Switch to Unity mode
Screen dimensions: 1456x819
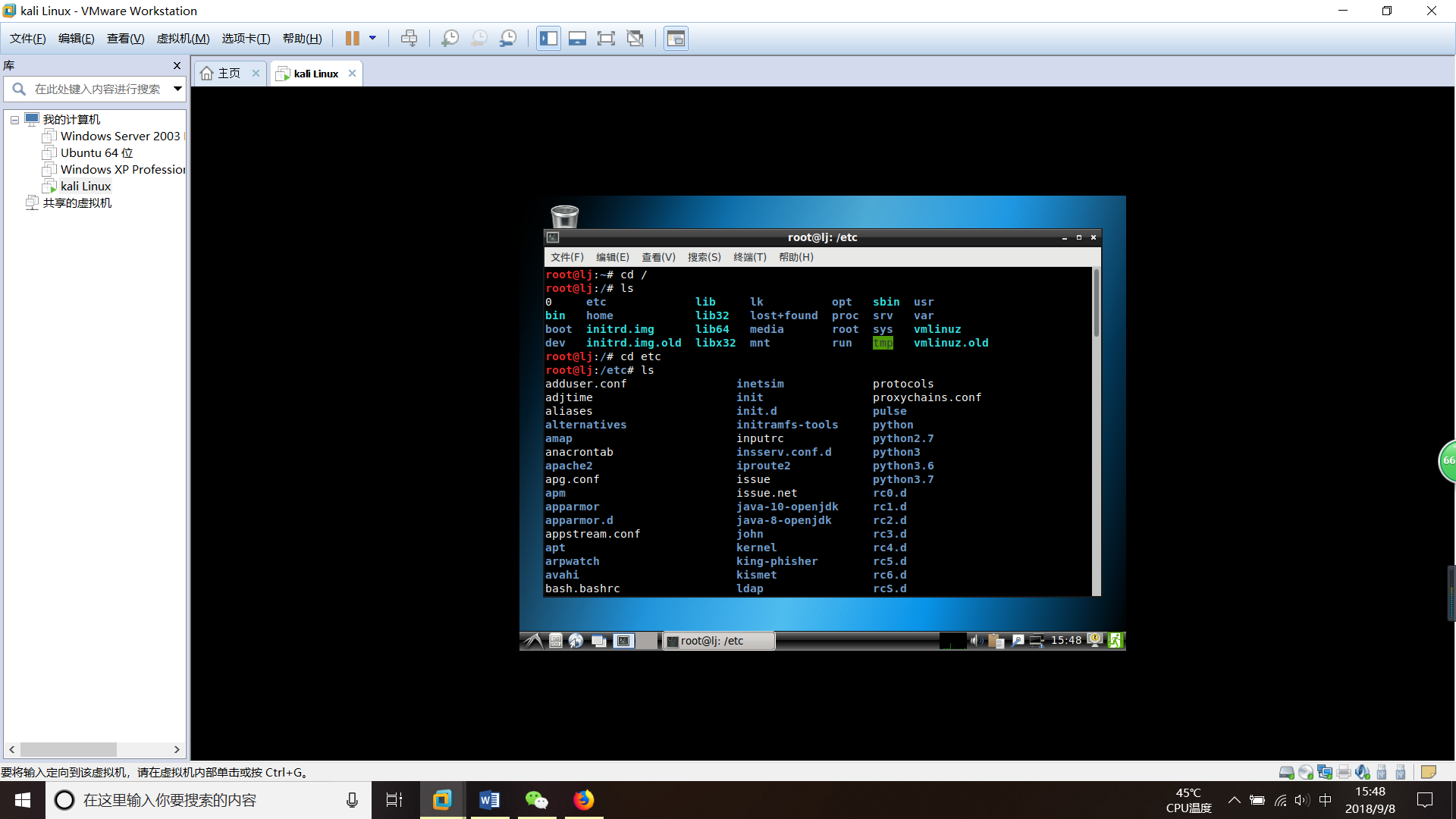coord(635,39)
